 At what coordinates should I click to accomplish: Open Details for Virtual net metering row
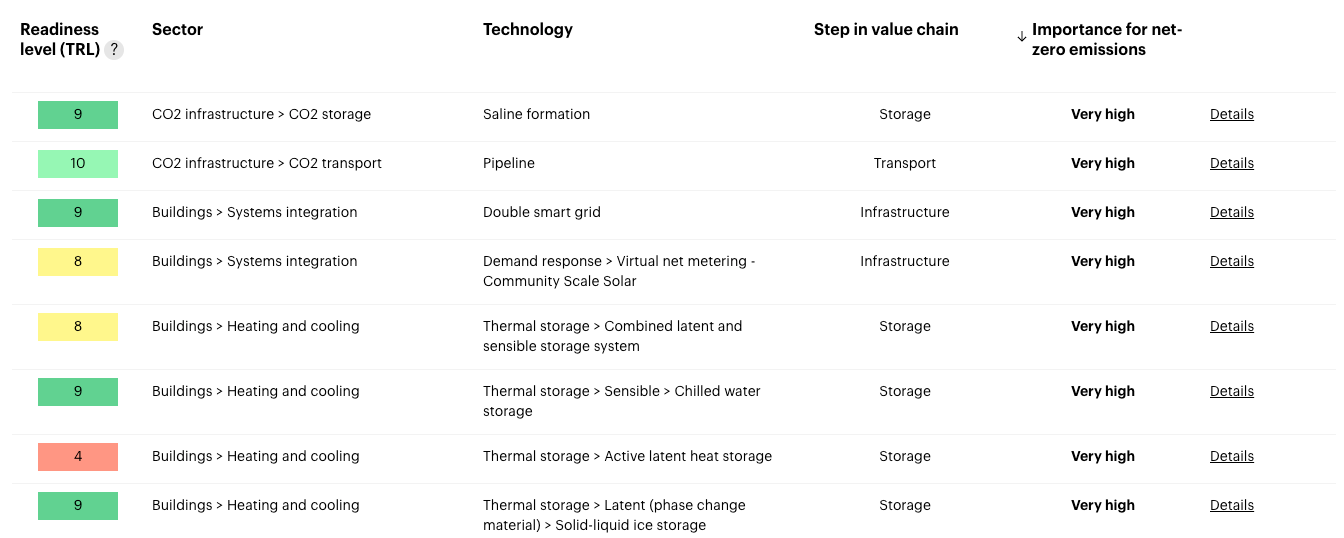click(1232, 261)
